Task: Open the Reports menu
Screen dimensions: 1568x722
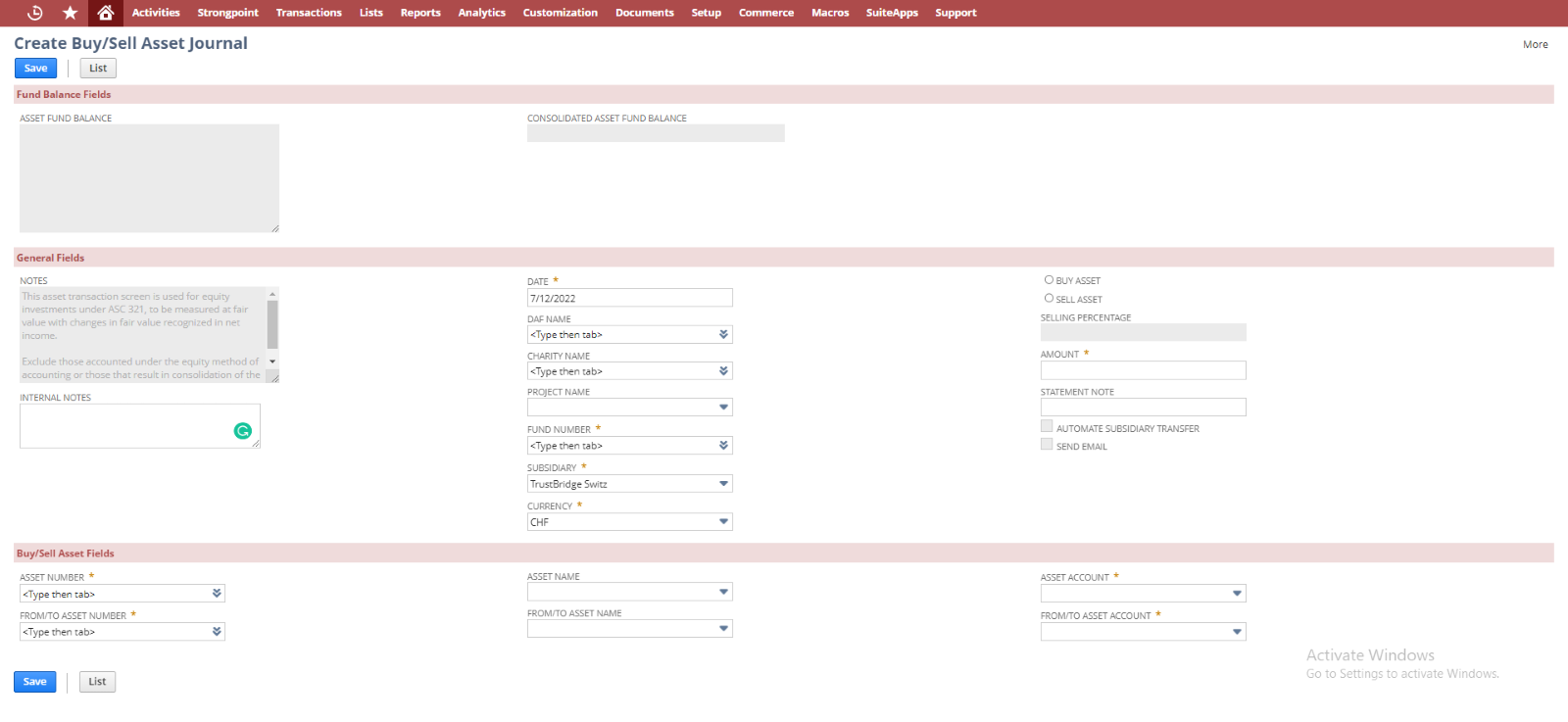Action: coord(420,13)
